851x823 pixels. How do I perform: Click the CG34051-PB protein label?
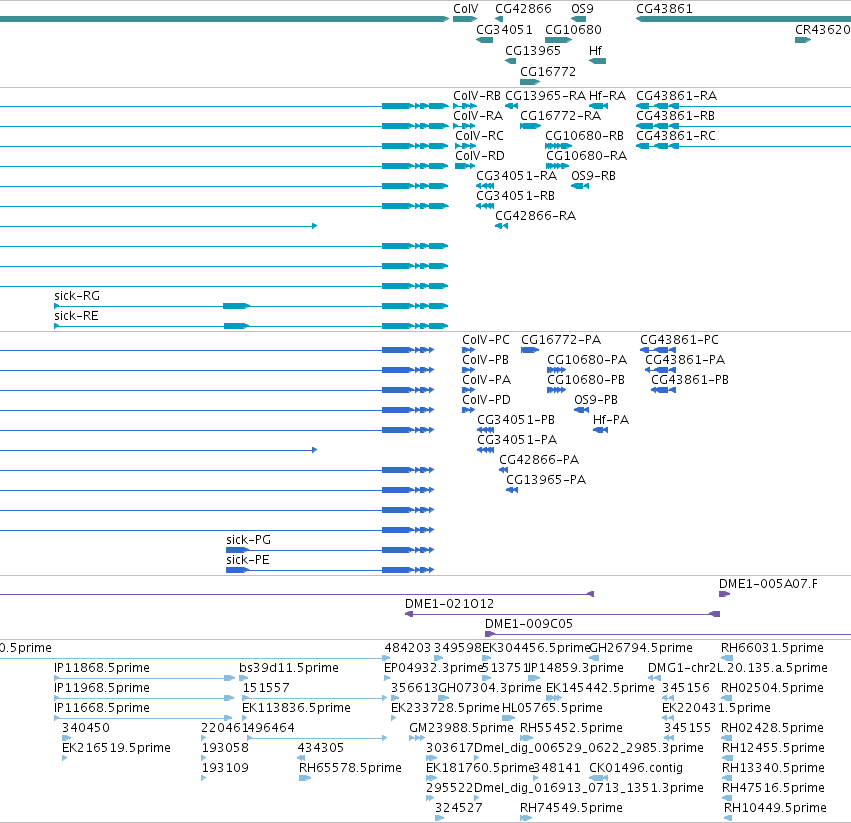[x=516, y=421]
